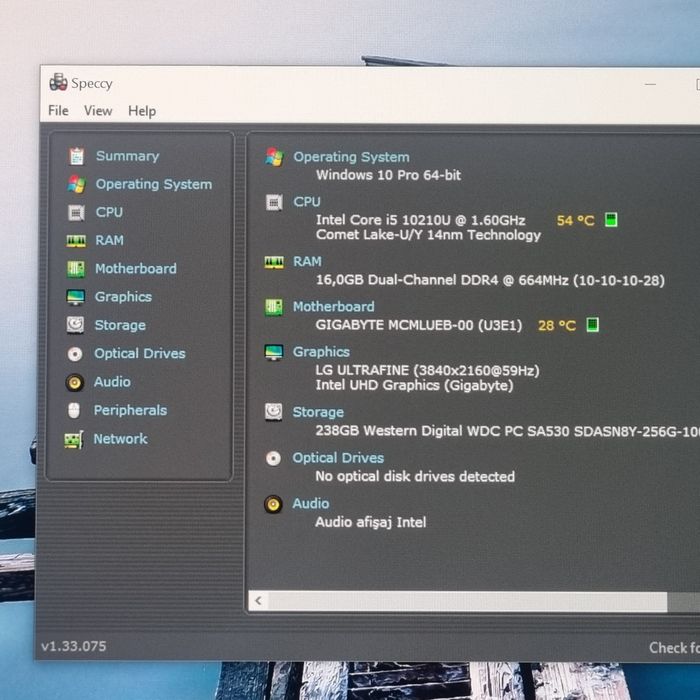700x700 pixels.
Task: Select Peripherals in the sidebar
Action: tap(130, 410)
